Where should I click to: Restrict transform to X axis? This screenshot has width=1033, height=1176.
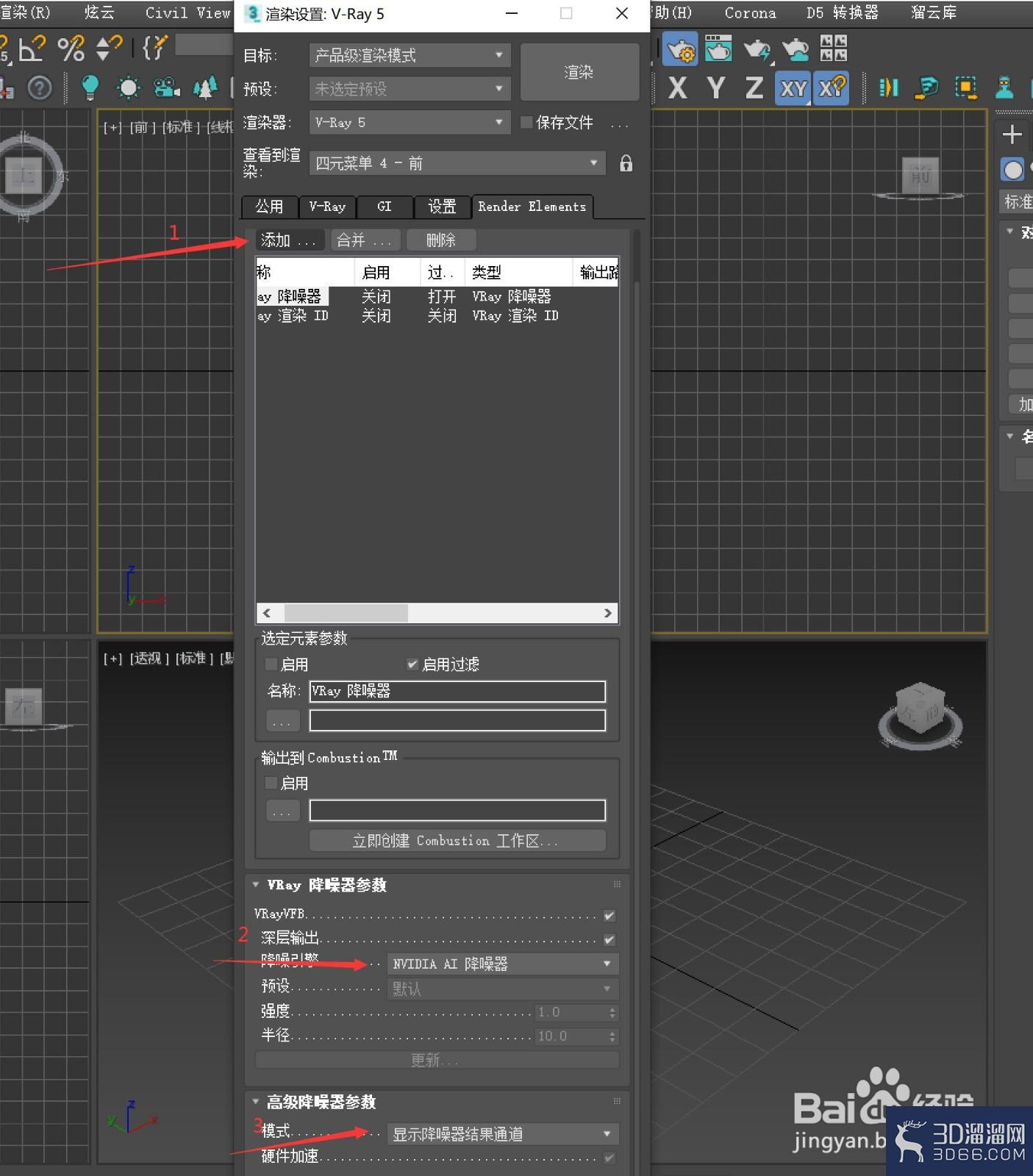(x=678, y=88)
